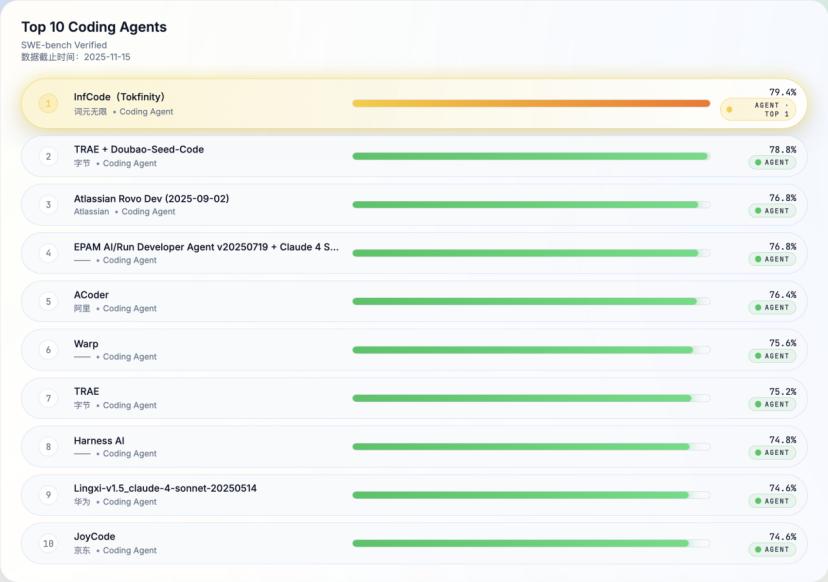This screenshot has height=582, width=828.
Task: Click the rank 9 badge beside Lingxi
Action: pos(48,495)
